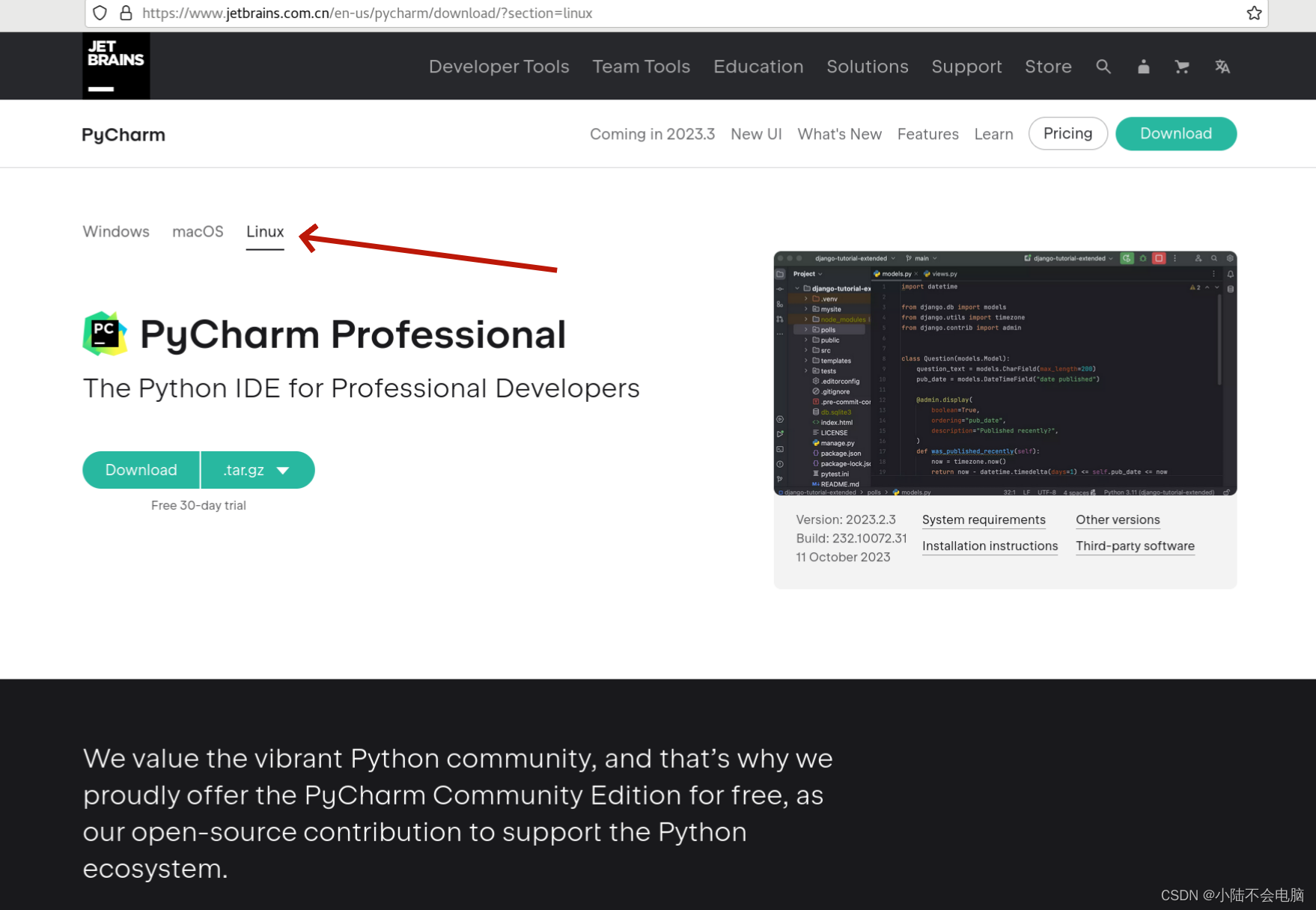Open the Solutions menu
The width and height of the screenshot is (1316, 910).
click(867, 67)
